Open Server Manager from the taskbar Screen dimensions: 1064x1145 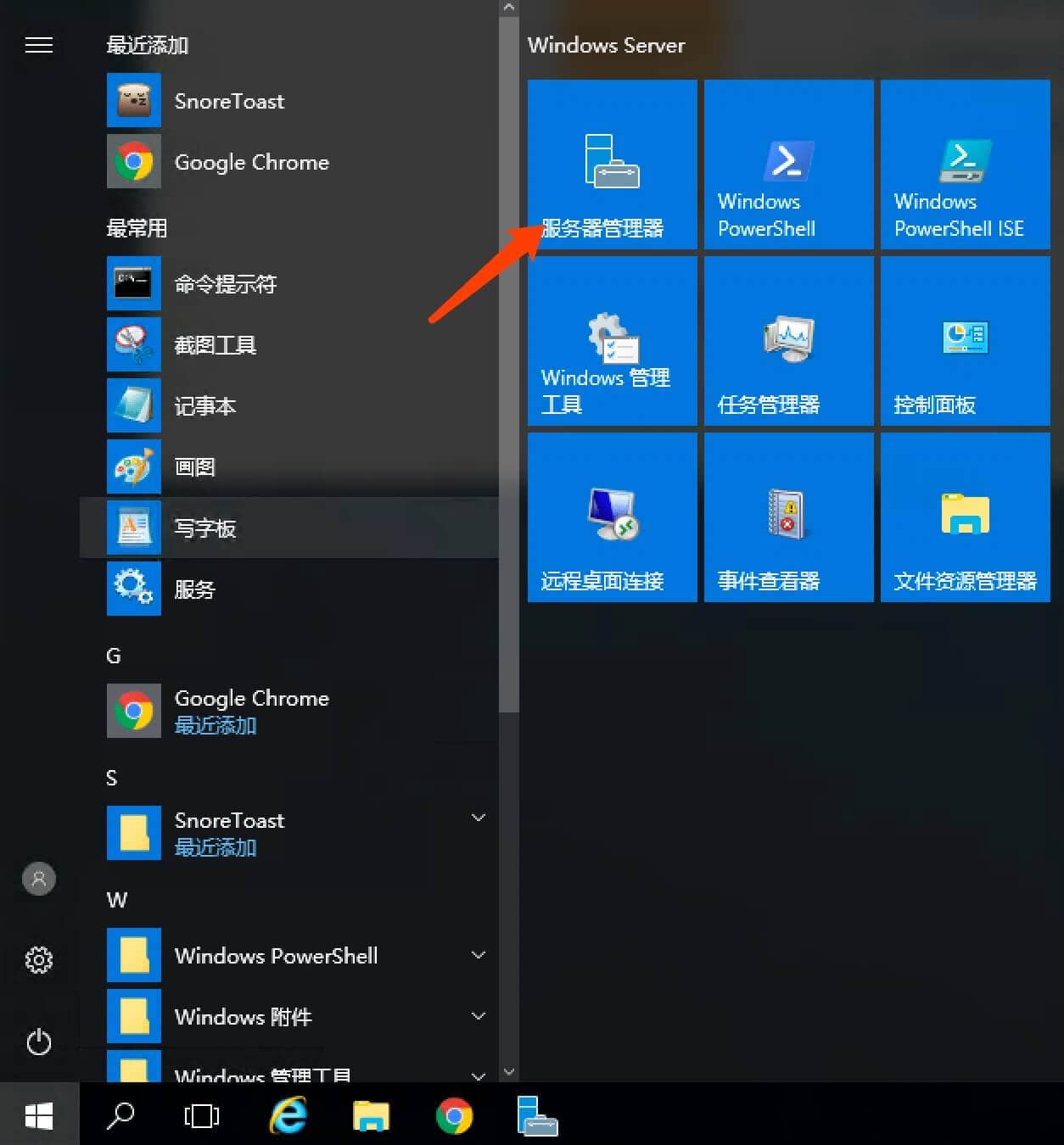537,1116
